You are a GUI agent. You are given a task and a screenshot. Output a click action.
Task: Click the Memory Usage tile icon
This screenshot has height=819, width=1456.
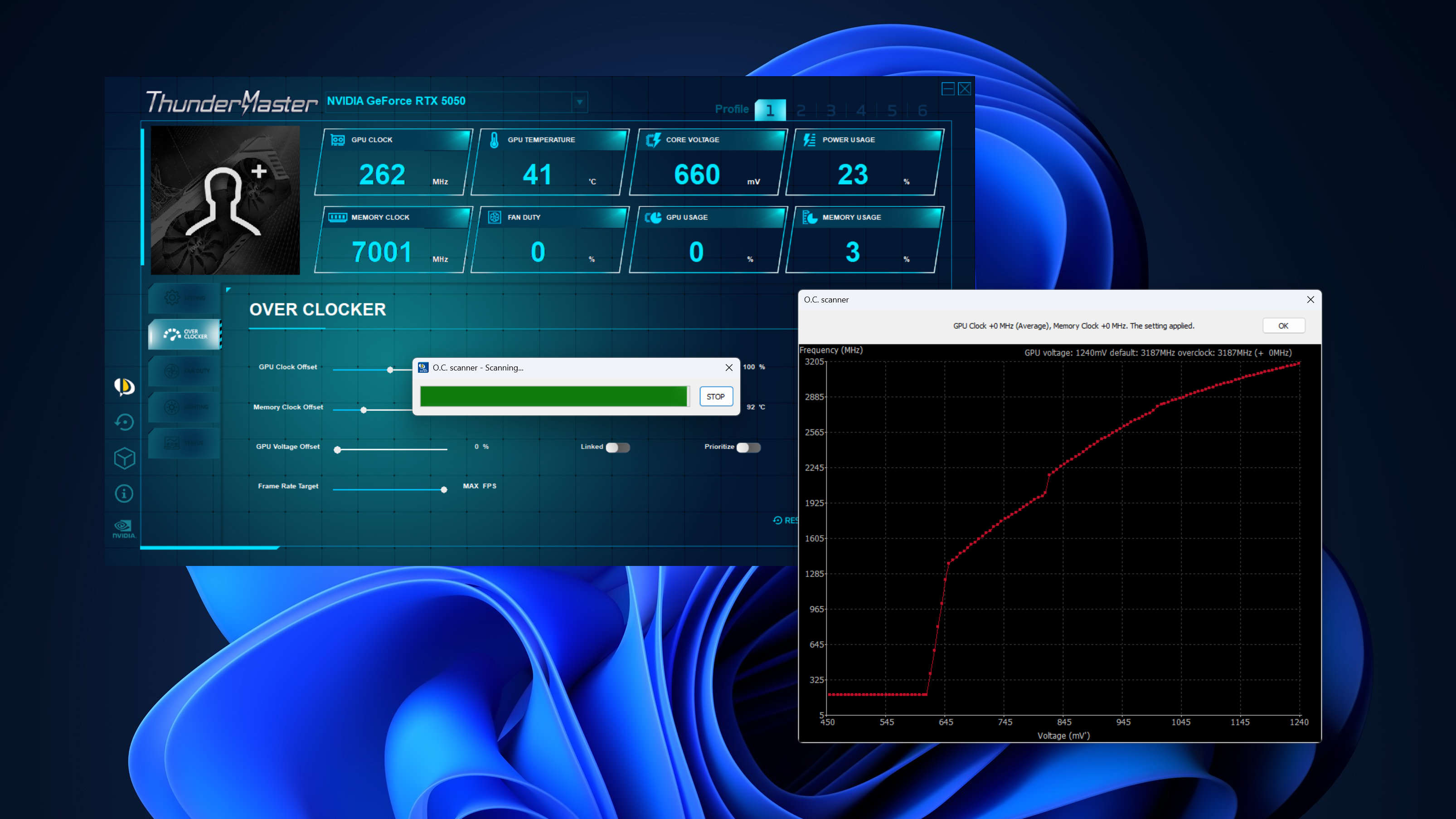[x=810, y=217]
